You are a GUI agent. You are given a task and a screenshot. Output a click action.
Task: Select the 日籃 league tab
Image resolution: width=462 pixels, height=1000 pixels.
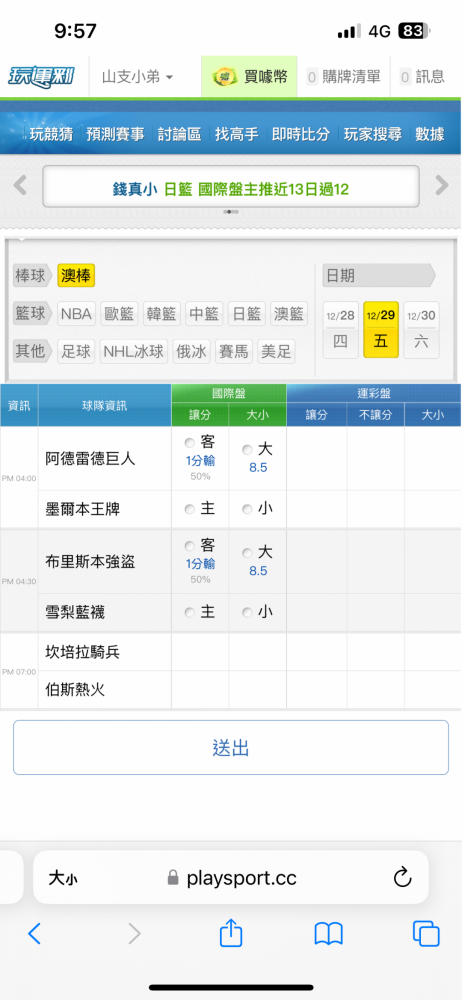pyautogui.click(x=246, y=314)
